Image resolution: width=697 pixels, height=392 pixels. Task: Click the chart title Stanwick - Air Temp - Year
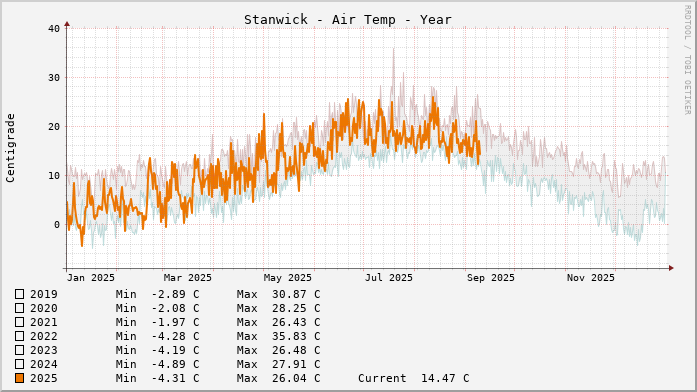348,20
